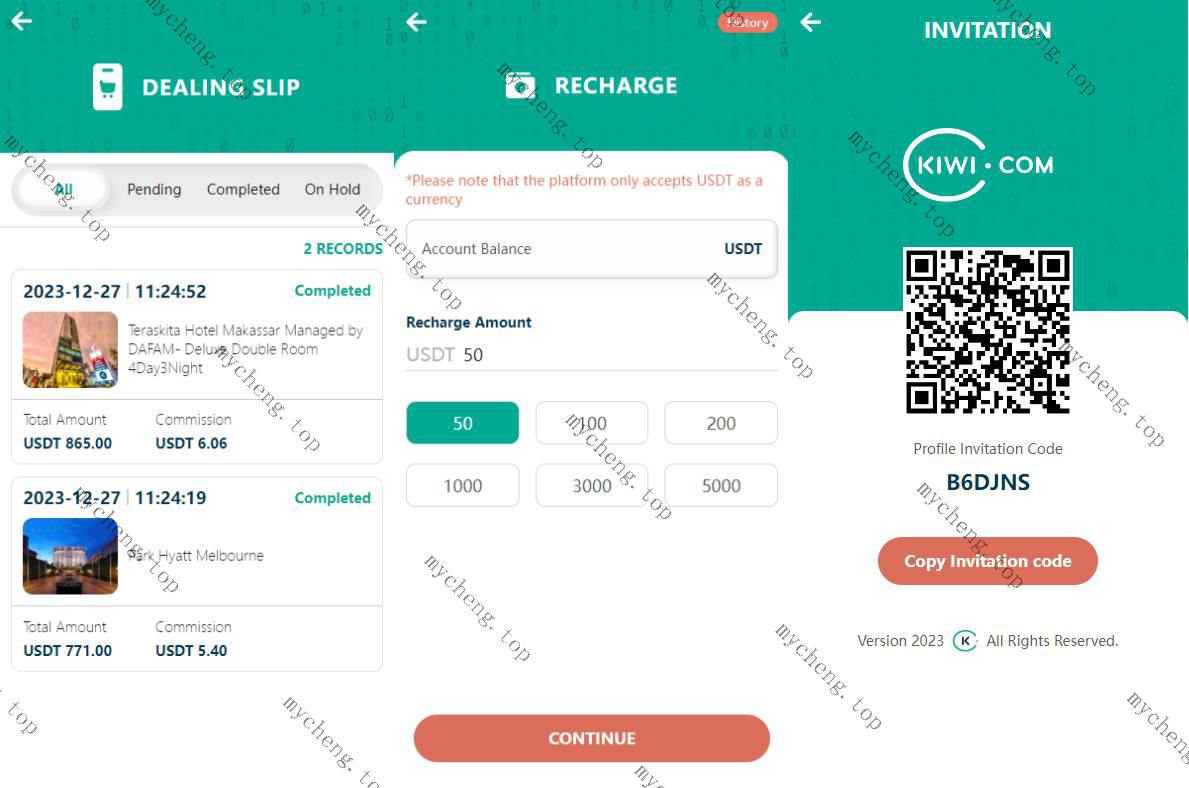Image resolution: width=1189 pixels, height=788 pixels.
Task: Select the 1000 amount preset
Action: click(x=463, y=485)
